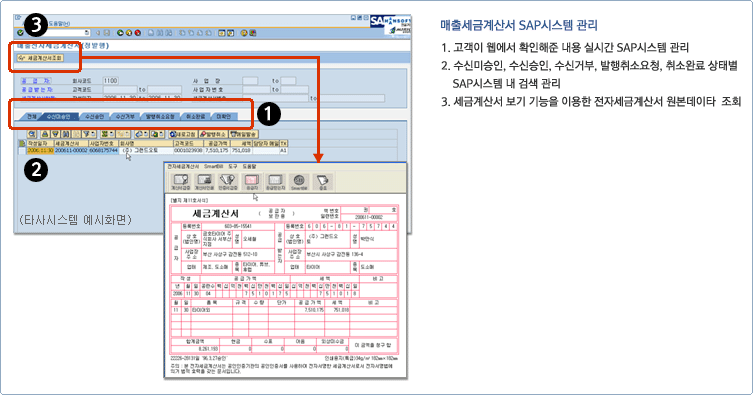Switch to the 수신승인 tab
The image size is (753, 395).
[x=94, y=117]
